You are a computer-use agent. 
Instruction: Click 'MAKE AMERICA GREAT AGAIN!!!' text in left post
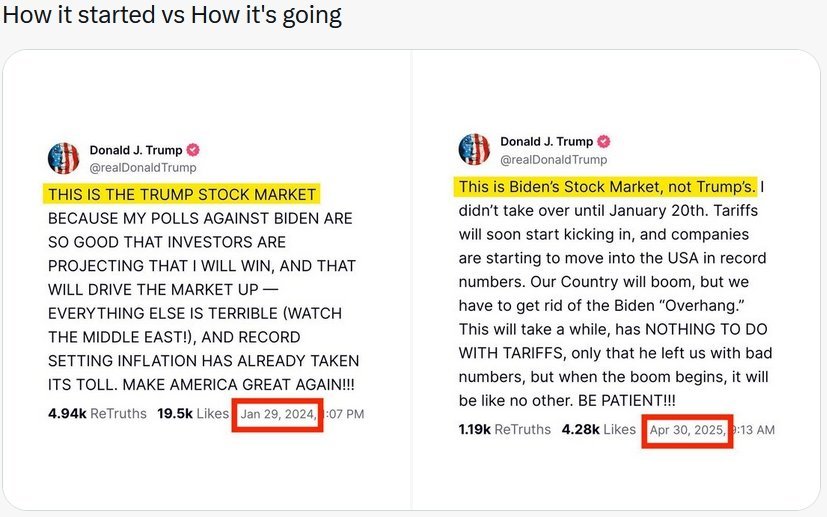tap(238, 385)
